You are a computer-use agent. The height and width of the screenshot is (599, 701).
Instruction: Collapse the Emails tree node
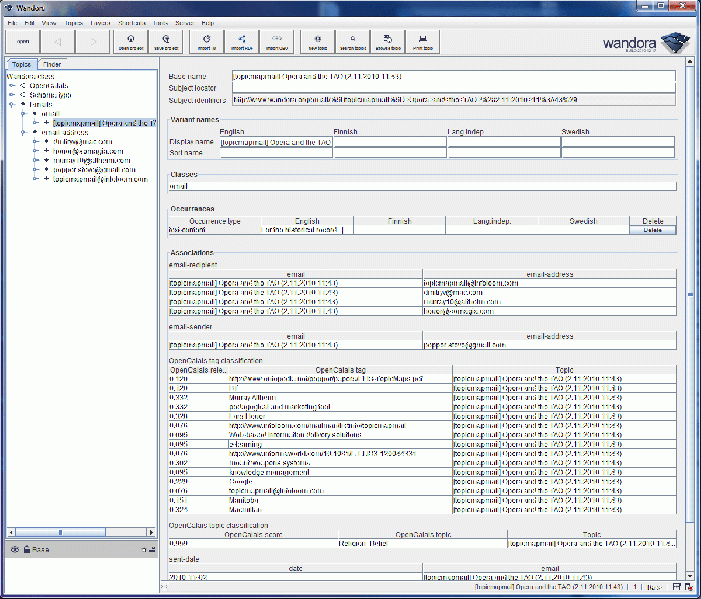pos(12,104)
